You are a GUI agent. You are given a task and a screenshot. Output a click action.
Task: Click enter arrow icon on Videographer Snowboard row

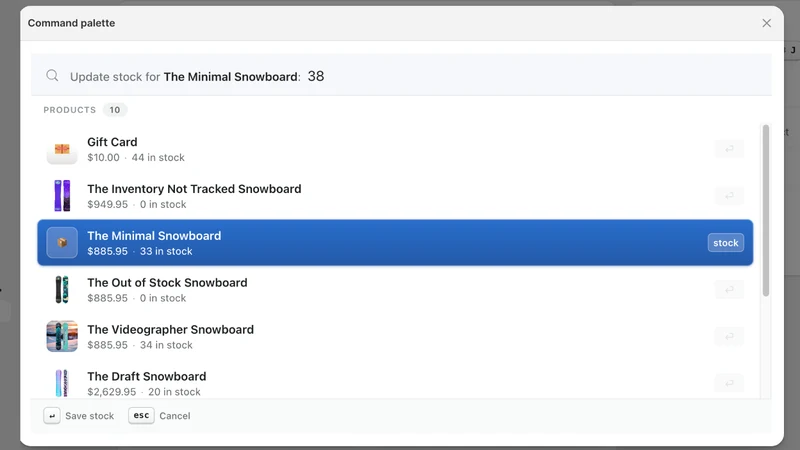click(729, 336)
